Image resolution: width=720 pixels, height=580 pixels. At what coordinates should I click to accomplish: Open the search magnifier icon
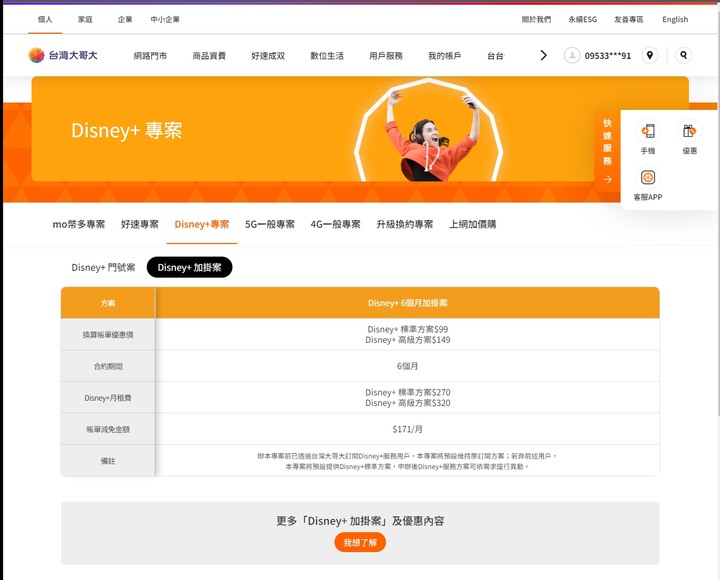coord(683,56)
